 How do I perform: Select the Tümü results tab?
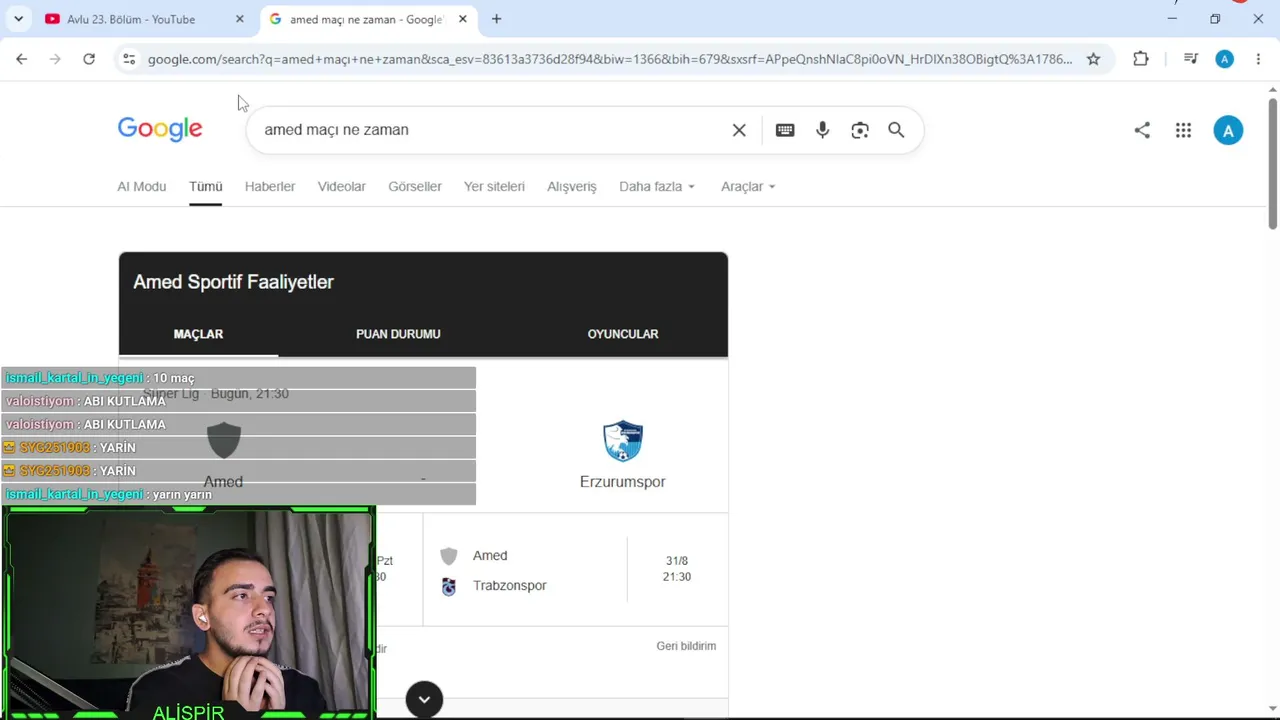tap(205, 186)
